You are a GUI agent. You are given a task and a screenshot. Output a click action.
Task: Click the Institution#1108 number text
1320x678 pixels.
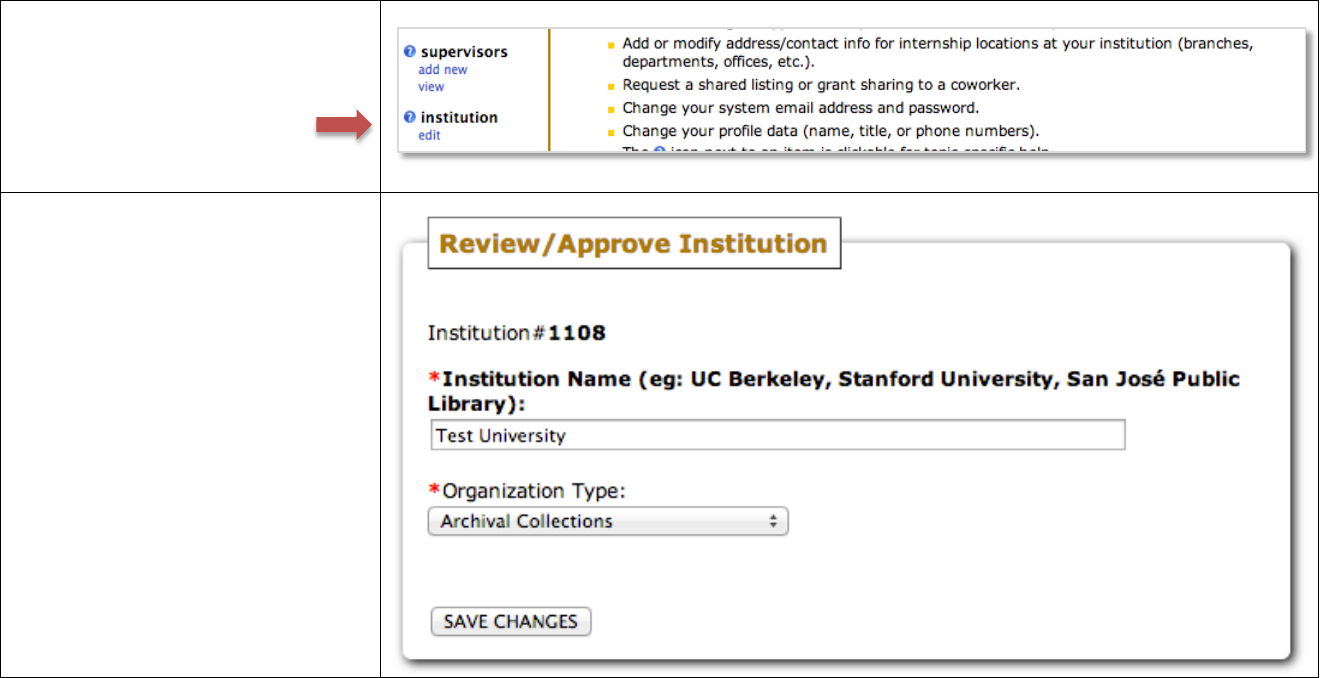576,333
